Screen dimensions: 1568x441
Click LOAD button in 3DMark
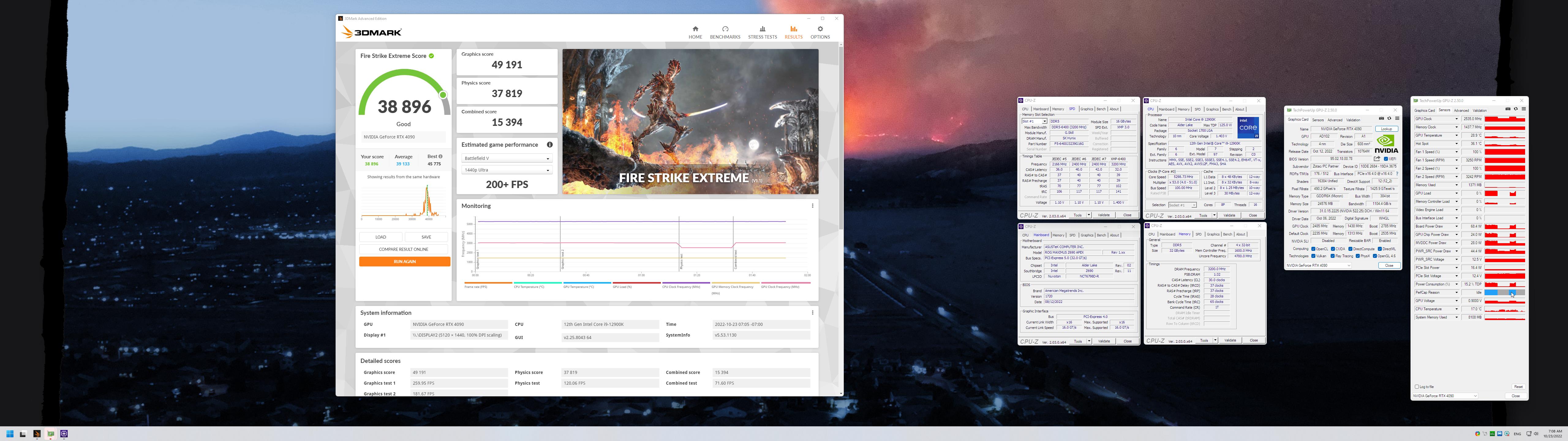380,237
